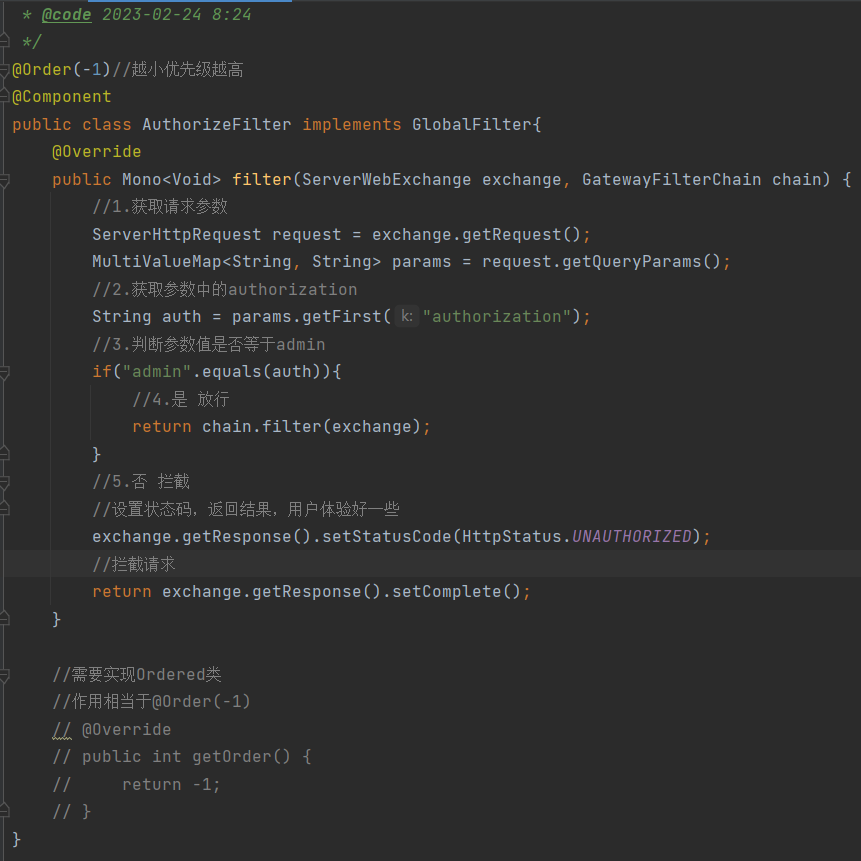Click the params variable declaration

421,262
